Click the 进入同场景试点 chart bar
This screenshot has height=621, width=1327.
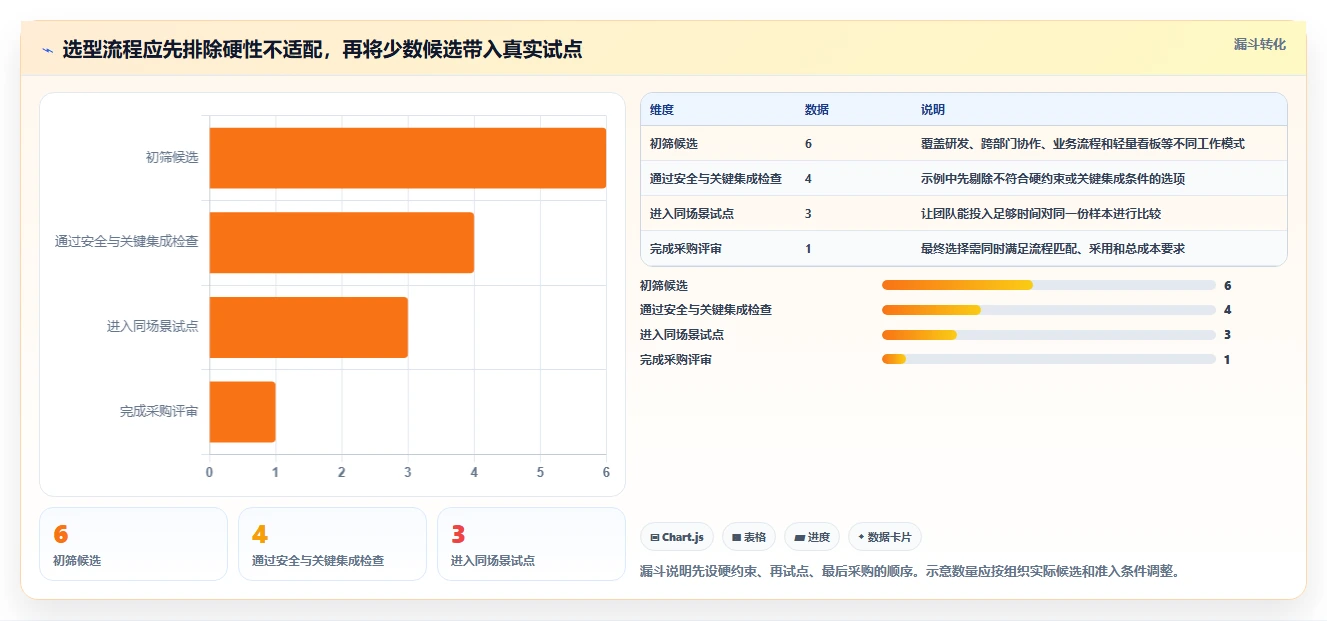[x=308, y=327]
